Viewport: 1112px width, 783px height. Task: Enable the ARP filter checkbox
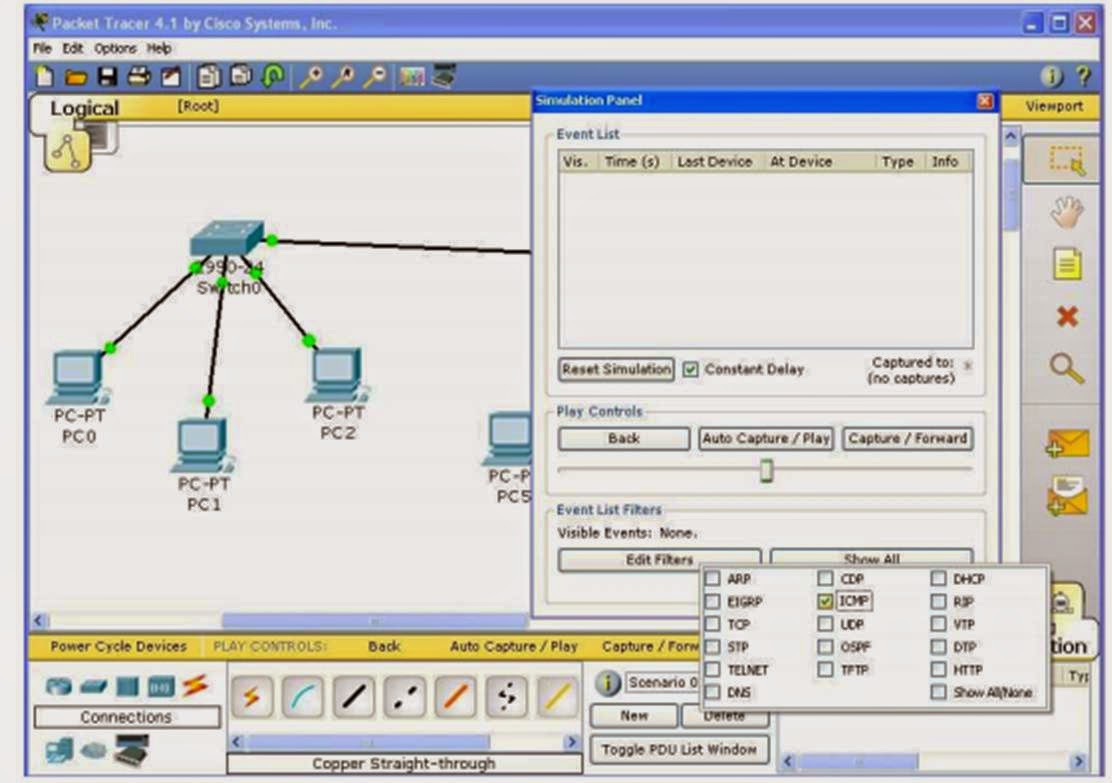(x=713, y=578)
